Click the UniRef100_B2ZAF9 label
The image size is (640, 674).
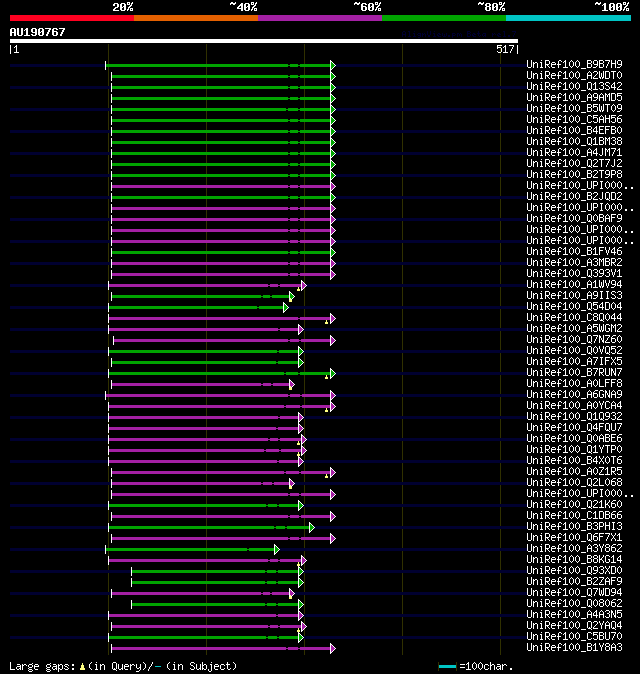(574, 582)
